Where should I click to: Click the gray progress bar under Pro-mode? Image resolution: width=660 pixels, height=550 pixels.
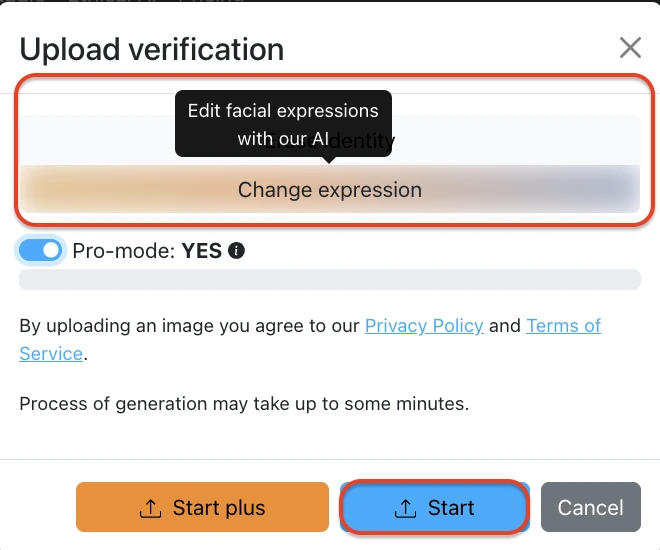click(330, 279)
